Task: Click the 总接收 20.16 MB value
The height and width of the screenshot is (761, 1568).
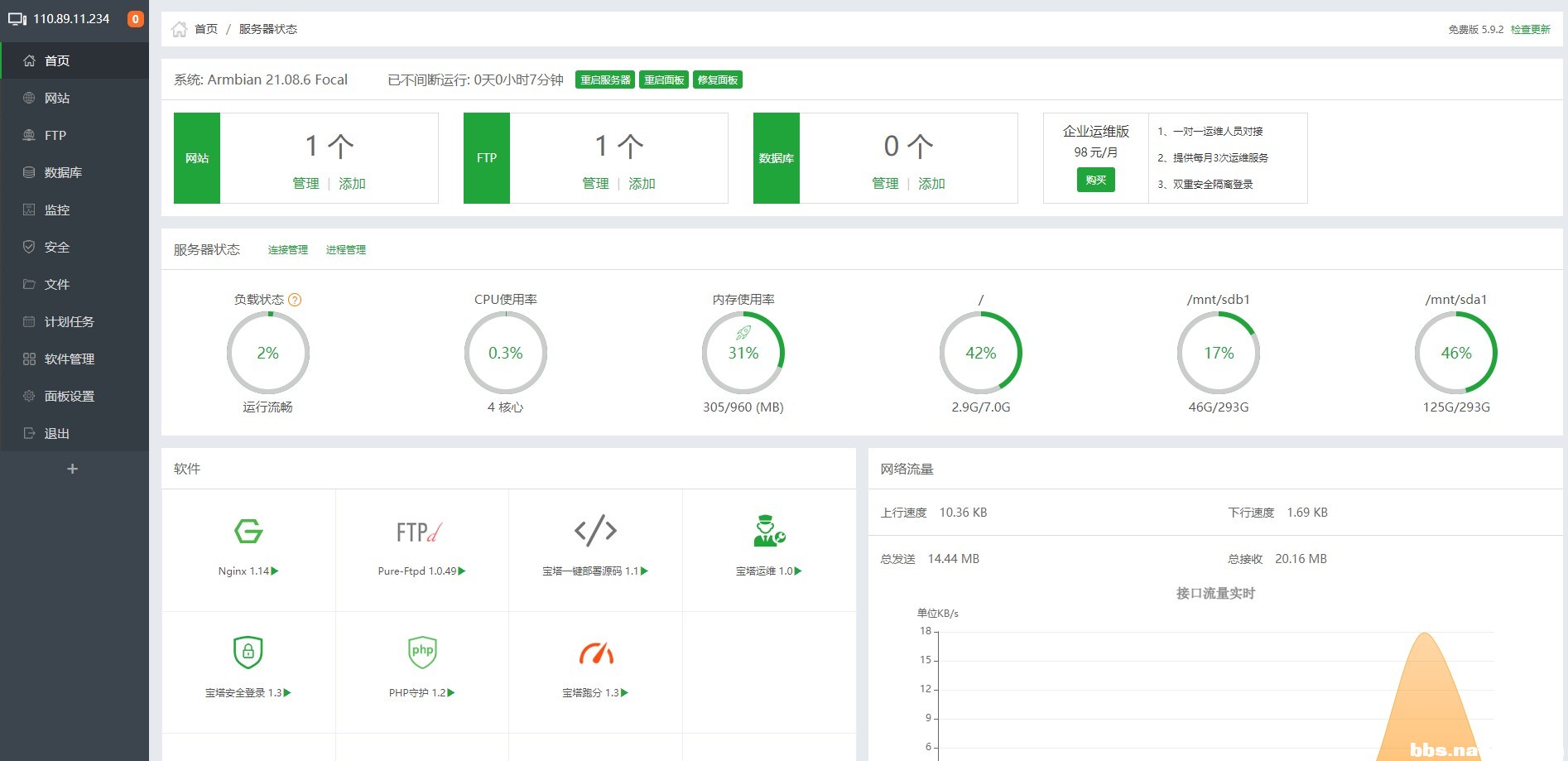Action: coord(1301,559)
